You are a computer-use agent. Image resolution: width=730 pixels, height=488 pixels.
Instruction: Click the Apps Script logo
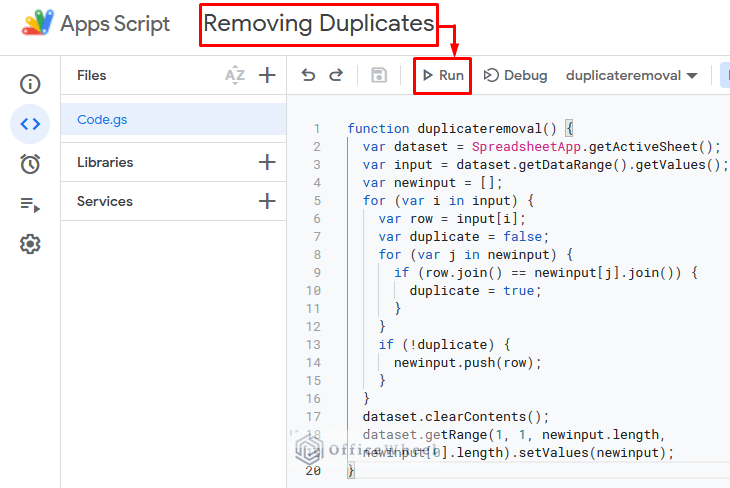pos(40,24)
